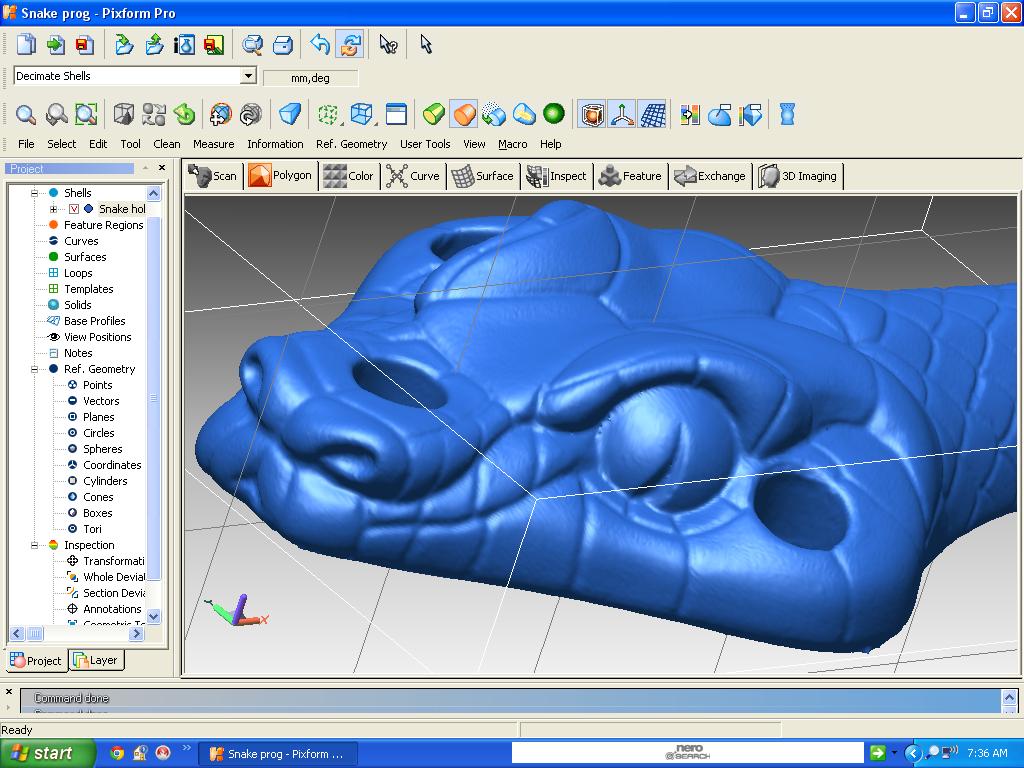Click the Nero Search green go arrow
This screenshot has width=1024, height=768.
point(878,753)
